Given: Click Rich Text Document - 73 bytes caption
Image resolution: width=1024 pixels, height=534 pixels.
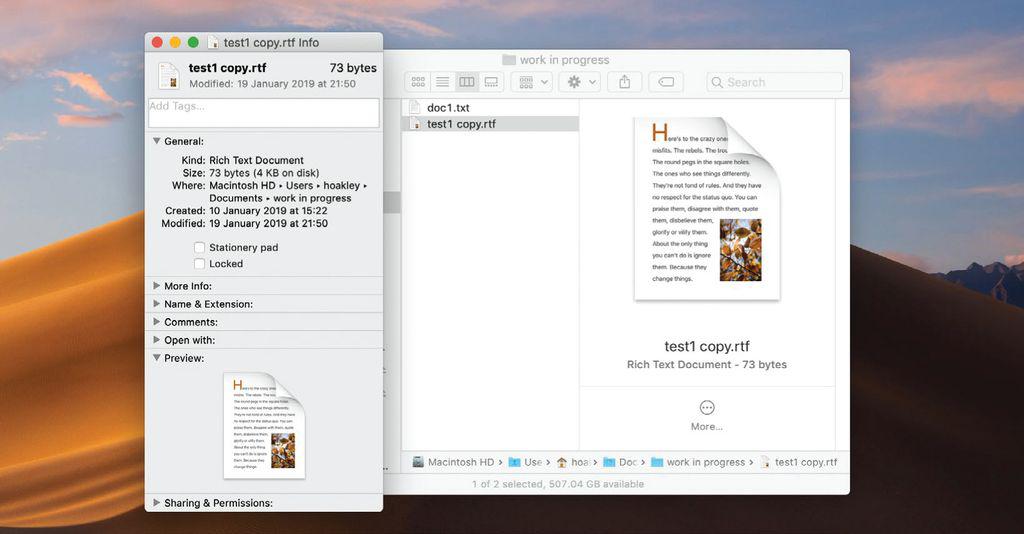Looking at the screenshot, I should click(x=707, y=365).
